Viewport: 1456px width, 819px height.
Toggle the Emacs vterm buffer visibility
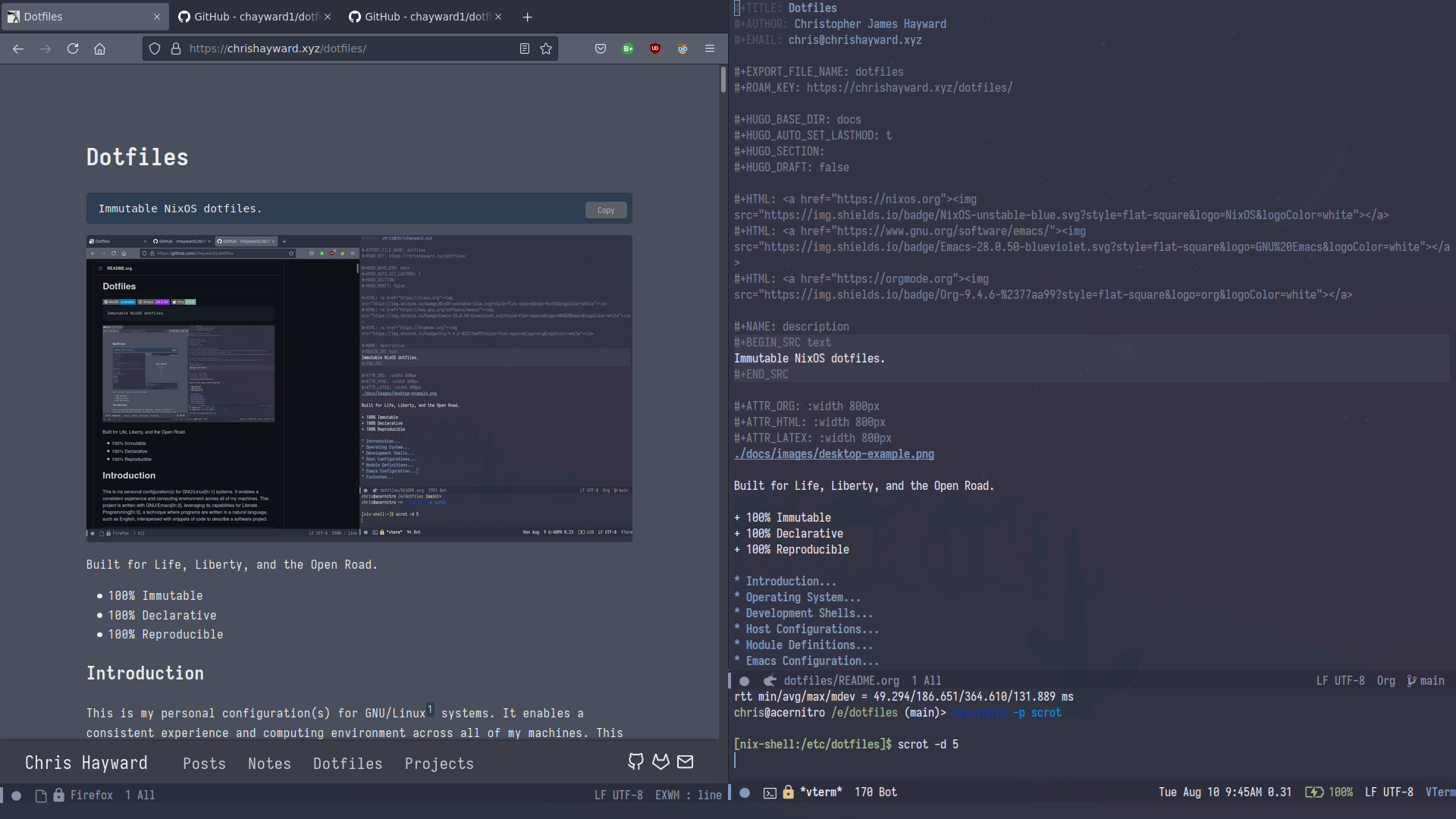click(769, 792)
